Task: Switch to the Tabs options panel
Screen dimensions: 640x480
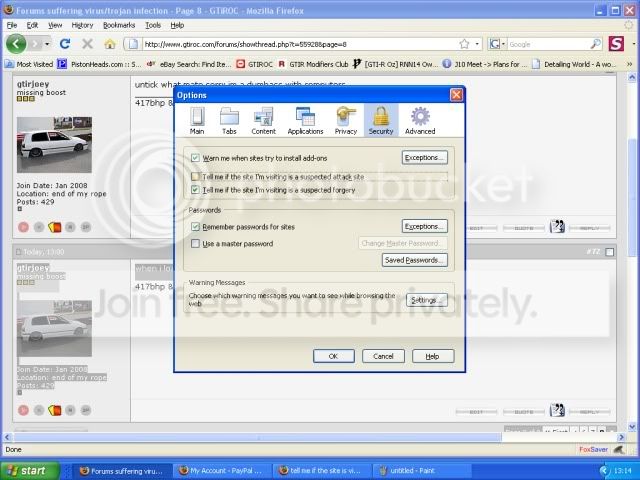Action: tap(229, 119)
